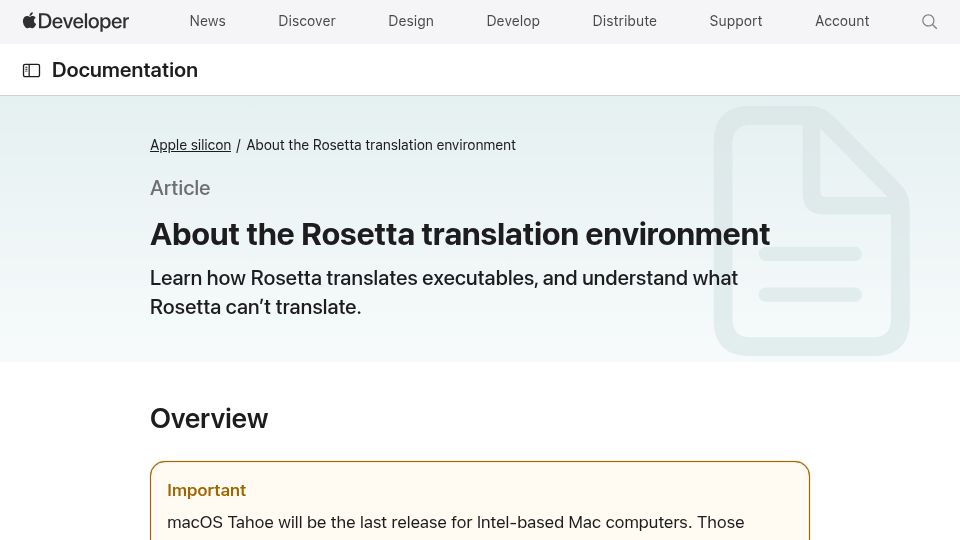960x540 pixels.
Task: Click 'About the Rosetta translation environment' breadcrumb text
Action: (x=381, y=145)
